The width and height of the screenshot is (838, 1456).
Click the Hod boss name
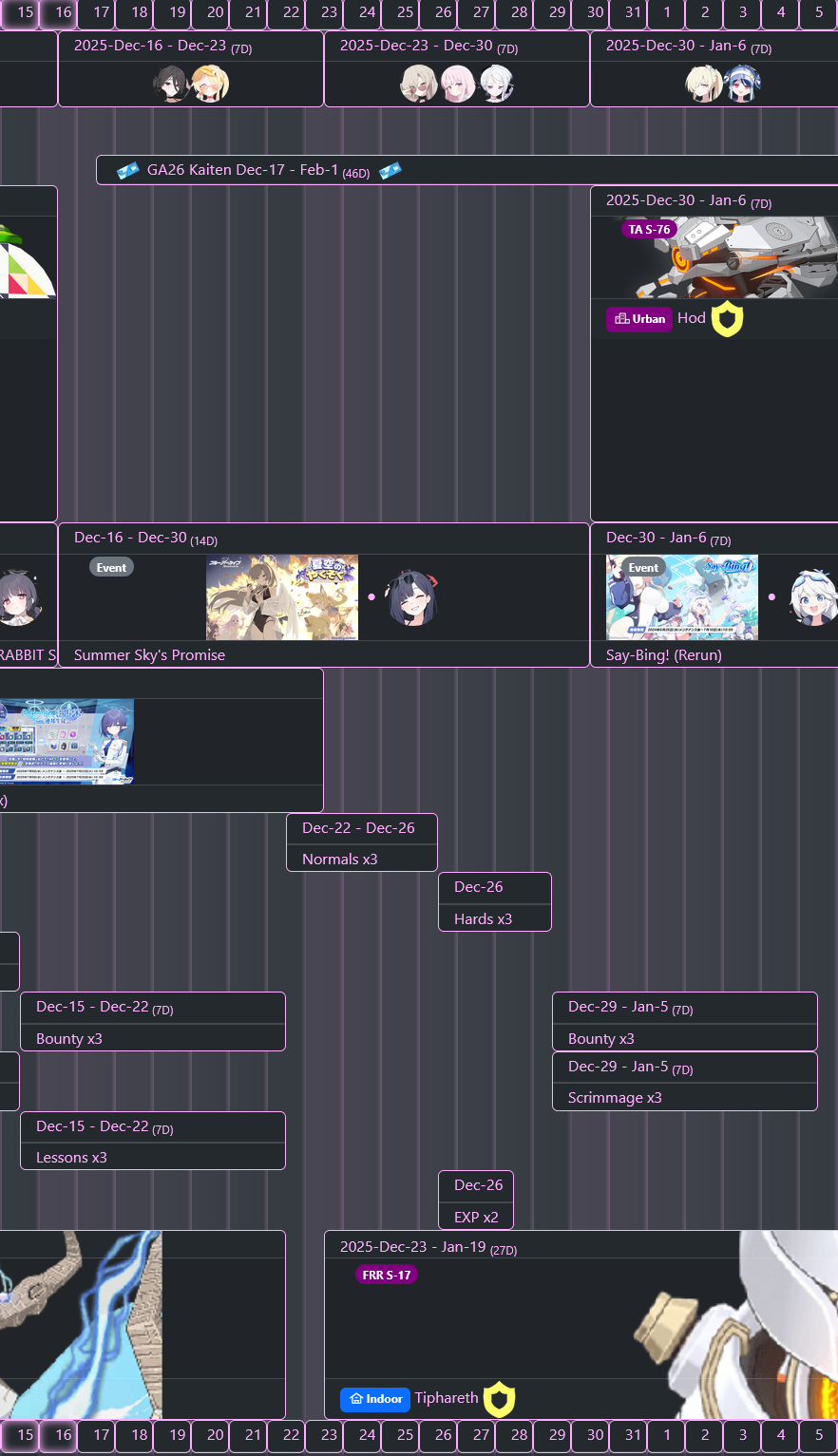(692, 318)
